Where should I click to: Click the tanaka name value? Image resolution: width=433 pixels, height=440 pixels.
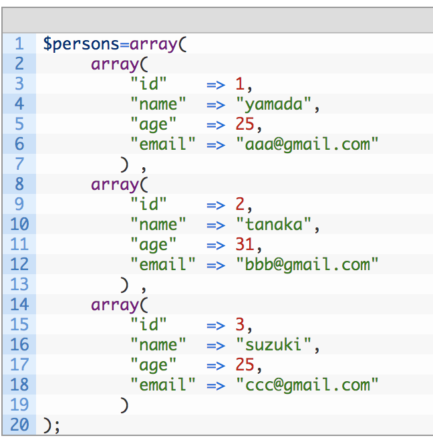(274, 224)
